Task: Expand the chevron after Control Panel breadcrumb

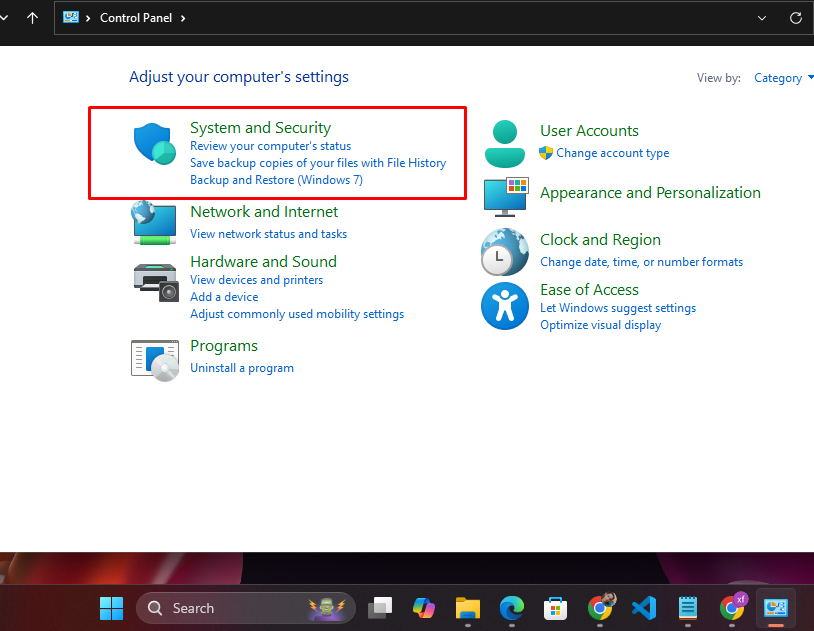Action: [x=183, y=18]
